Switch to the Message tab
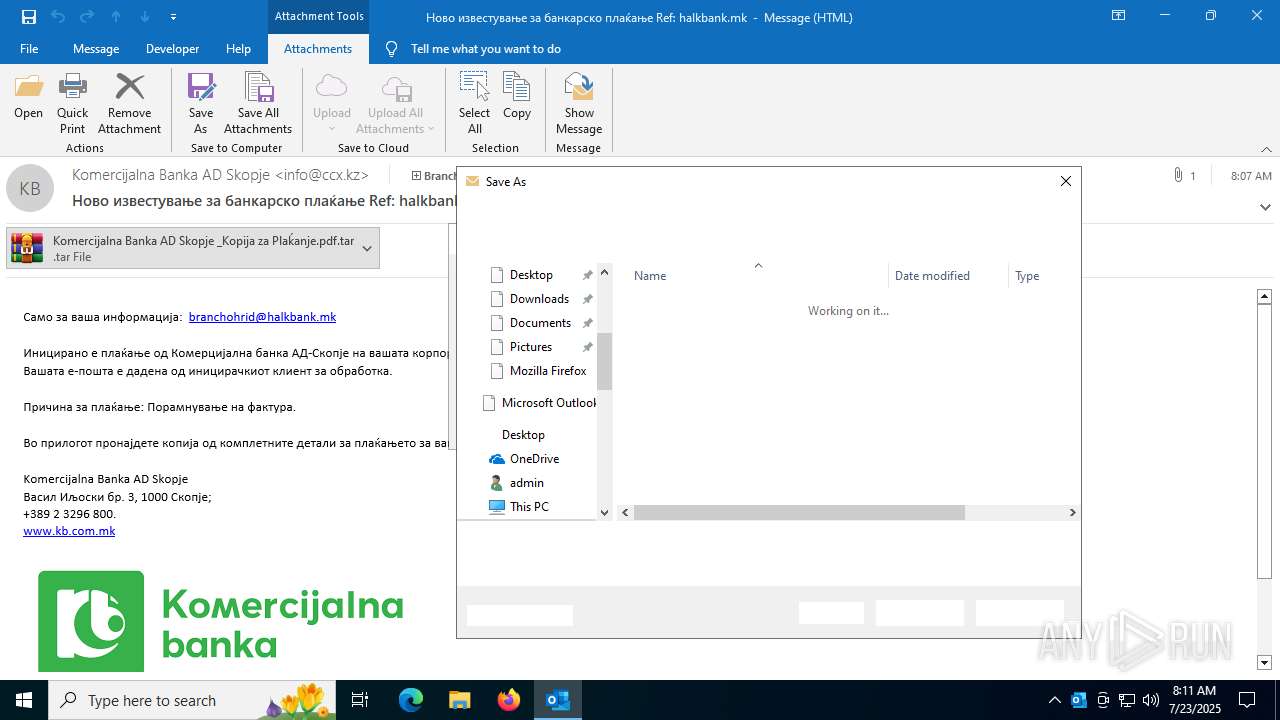This screenshot has height=720, width=1280. pyautogui.click(x=96, y=49)
